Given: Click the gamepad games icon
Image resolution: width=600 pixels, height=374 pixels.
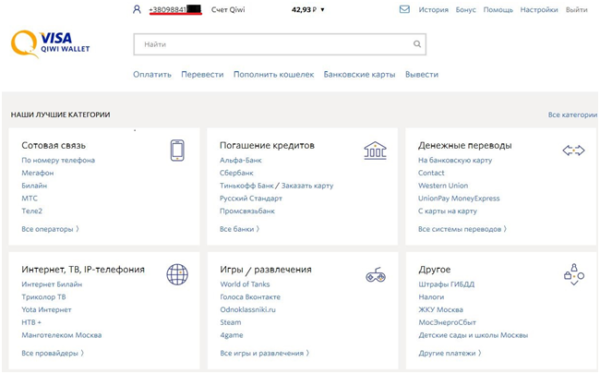Looking at the screenshot, I should (376, 275).
